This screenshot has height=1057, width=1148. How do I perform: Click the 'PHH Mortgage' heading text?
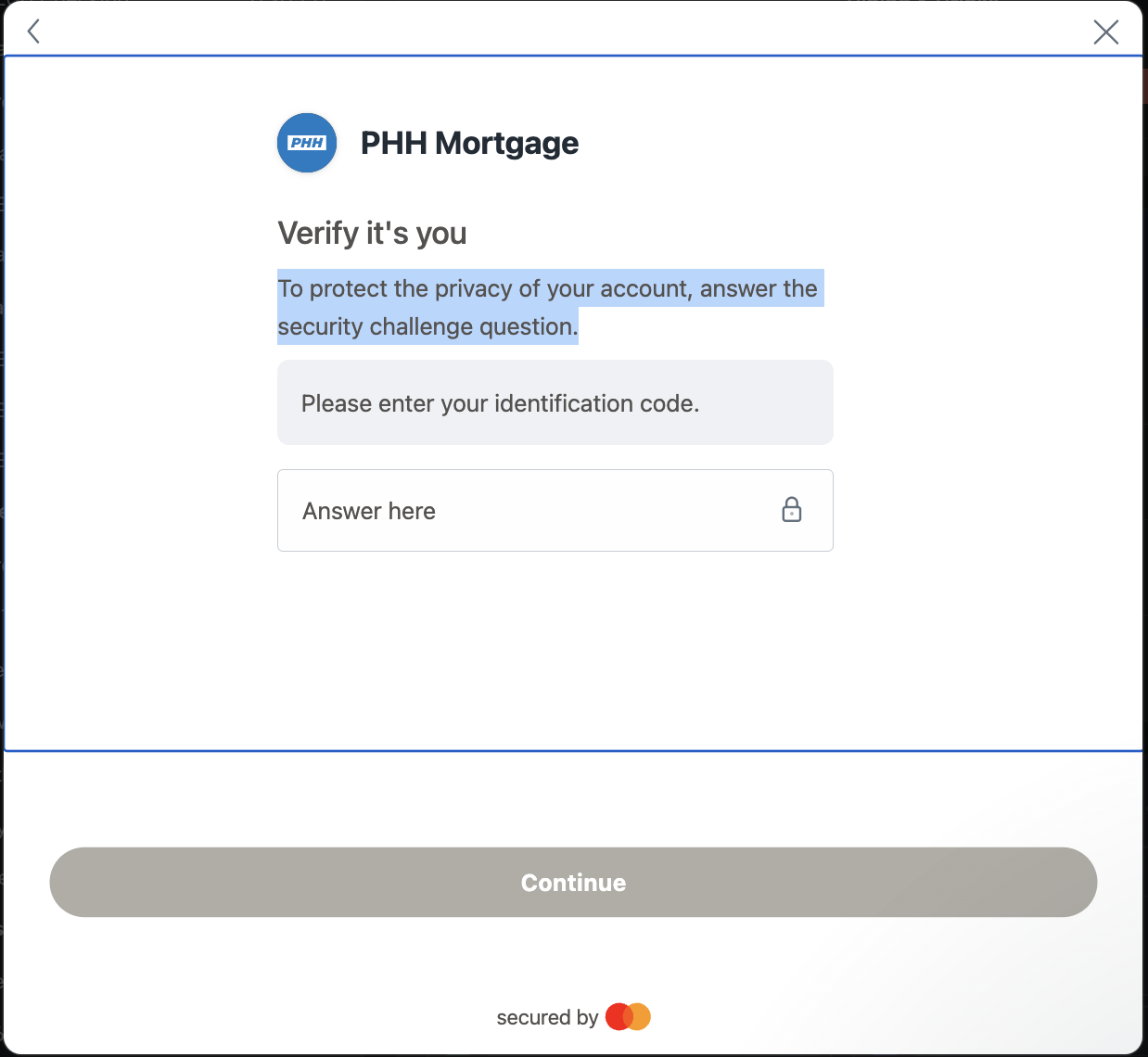(x=469, y=143)
